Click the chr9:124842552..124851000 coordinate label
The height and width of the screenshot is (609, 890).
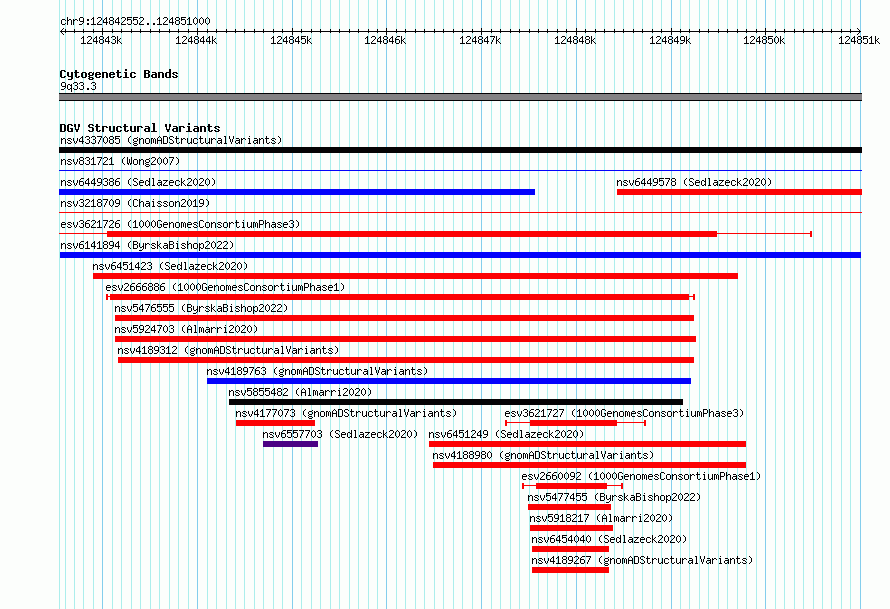coord(135,21)
